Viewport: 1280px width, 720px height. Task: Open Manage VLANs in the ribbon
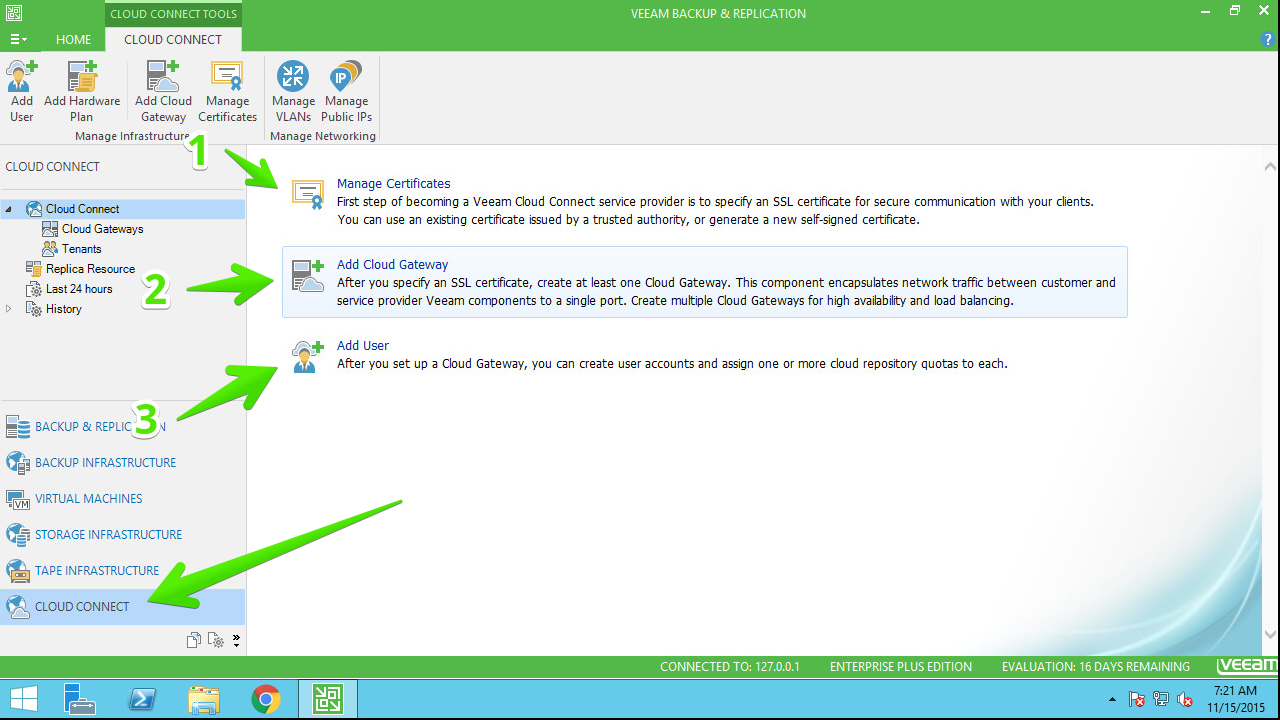[293, 91]
